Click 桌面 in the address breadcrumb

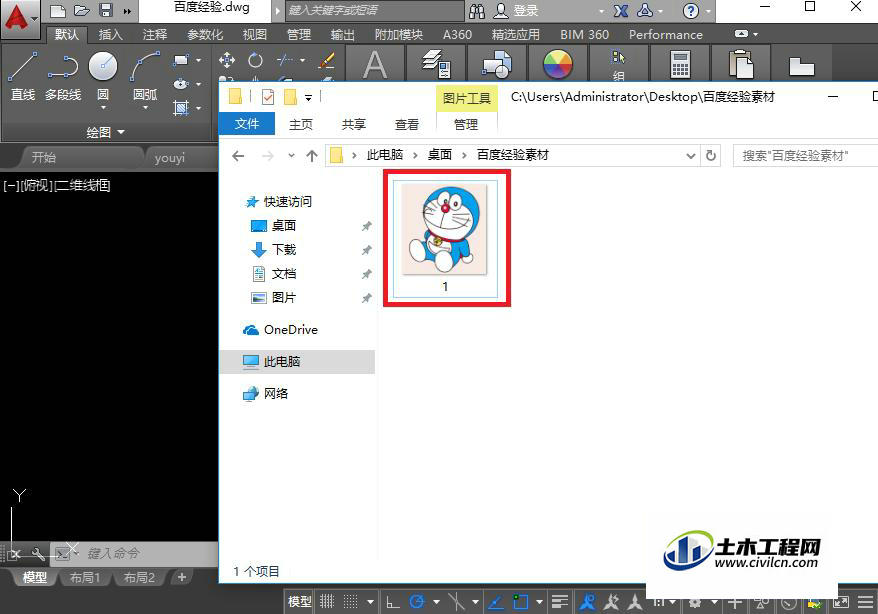click(x=440, y=155)
